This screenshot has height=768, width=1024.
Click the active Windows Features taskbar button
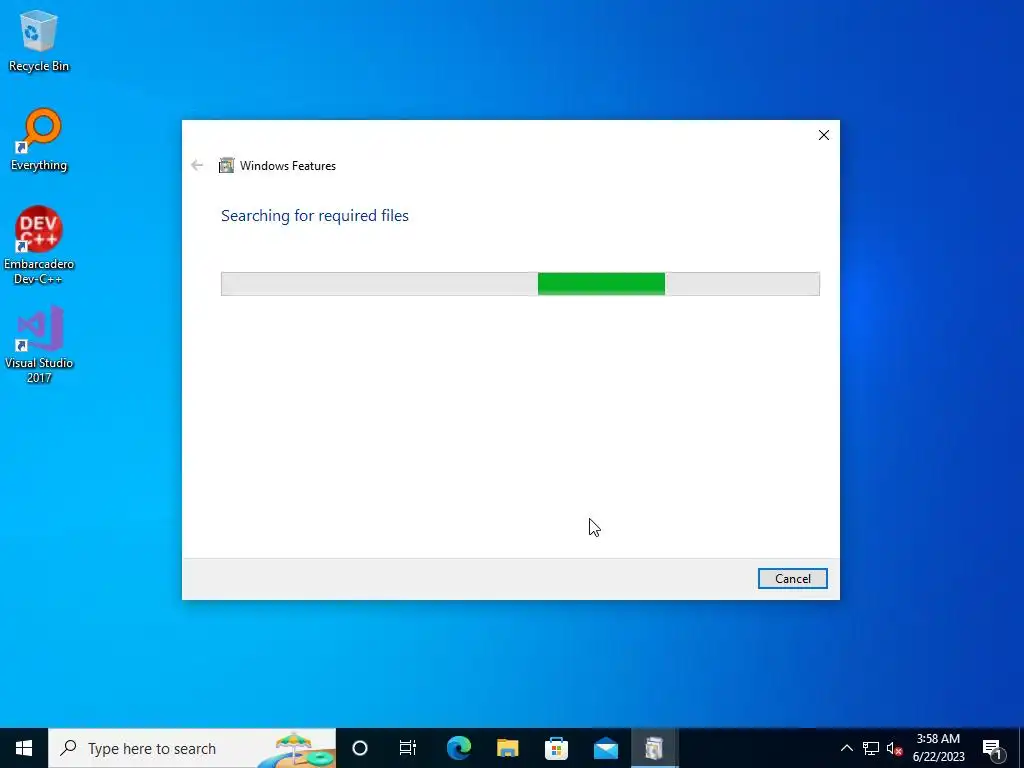tap(654, 748)
